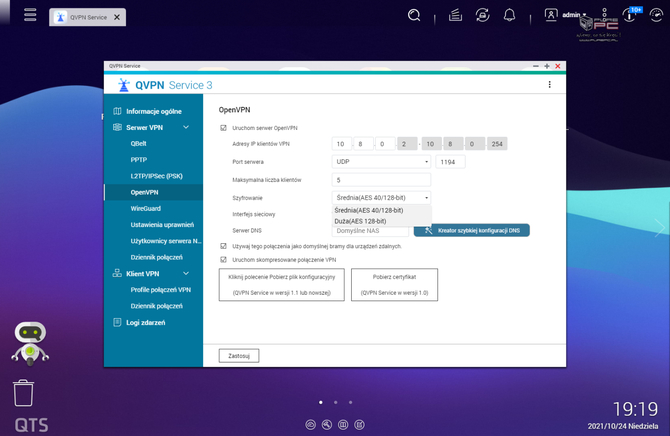Toggle Uruchom serwer OpenVPN checkbox
The width and height of the screenshot is (670, 436).
[223, 128]
